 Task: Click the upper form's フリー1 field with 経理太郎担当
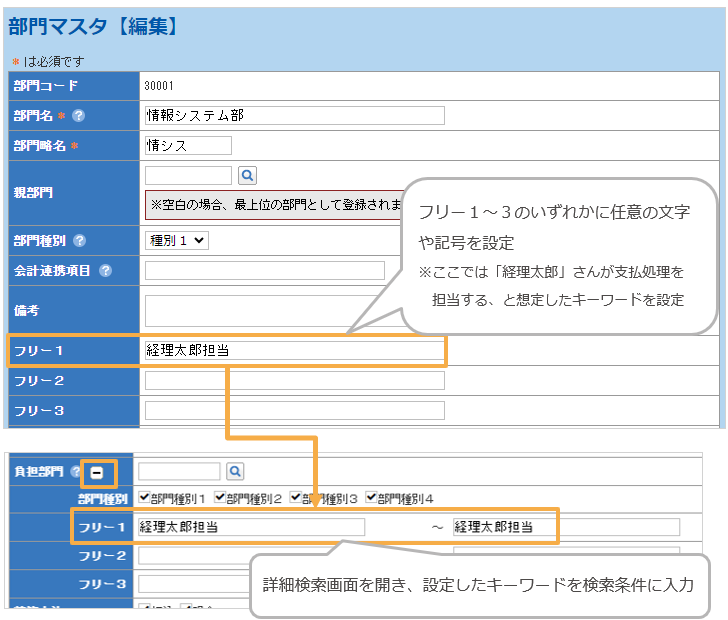coord(294,350)
